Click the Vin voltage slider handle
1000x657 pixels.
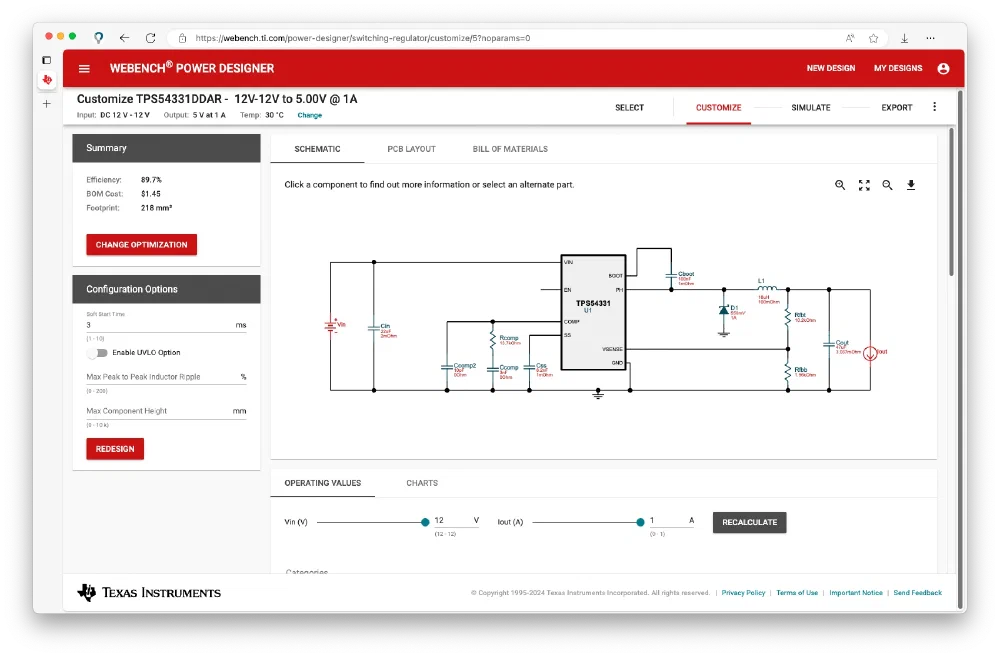click(425, 522)
